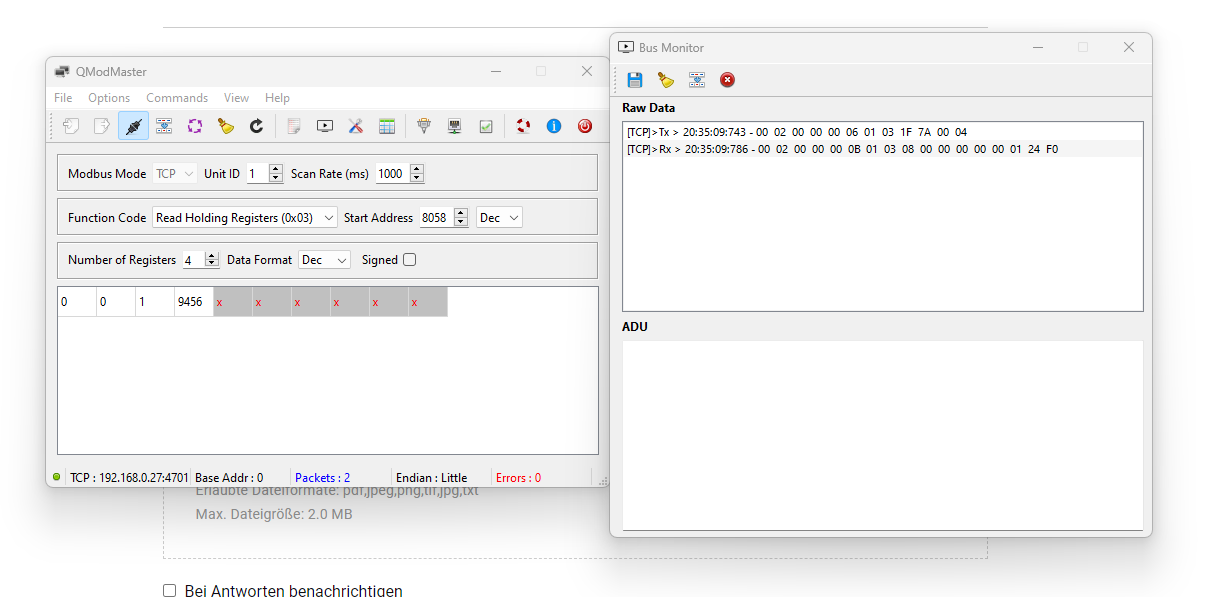Image resolution: width=1231 pixels, height=597 pixels.
Task: Toggle the Signed checkbox
Action: point(409,260)
